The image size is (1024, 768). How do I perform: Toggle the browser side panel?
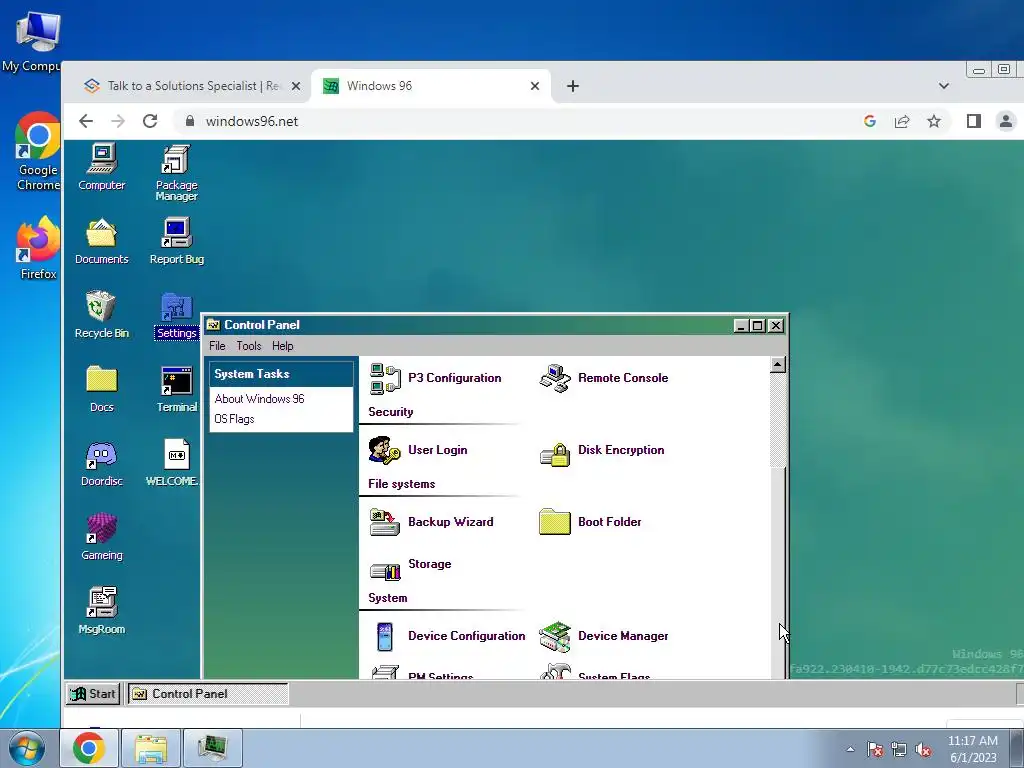(x=974, y=121)
